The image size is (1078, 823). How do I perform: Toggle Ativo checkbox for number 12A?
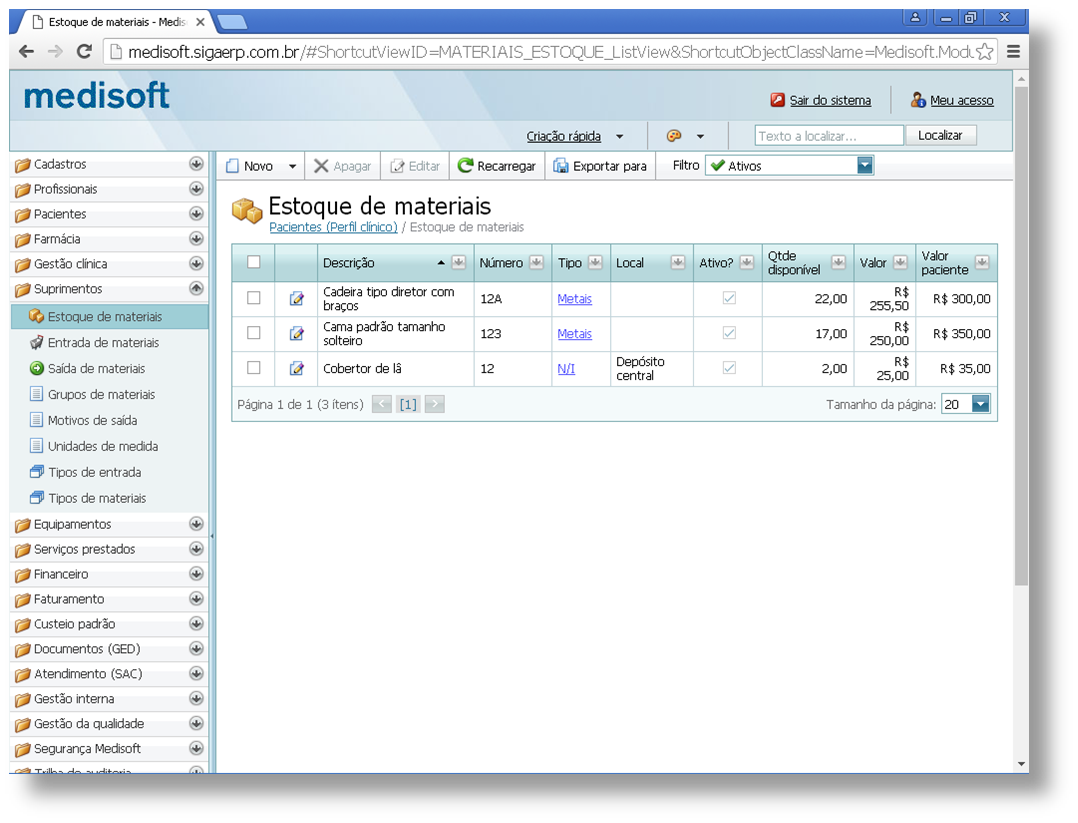729,298
